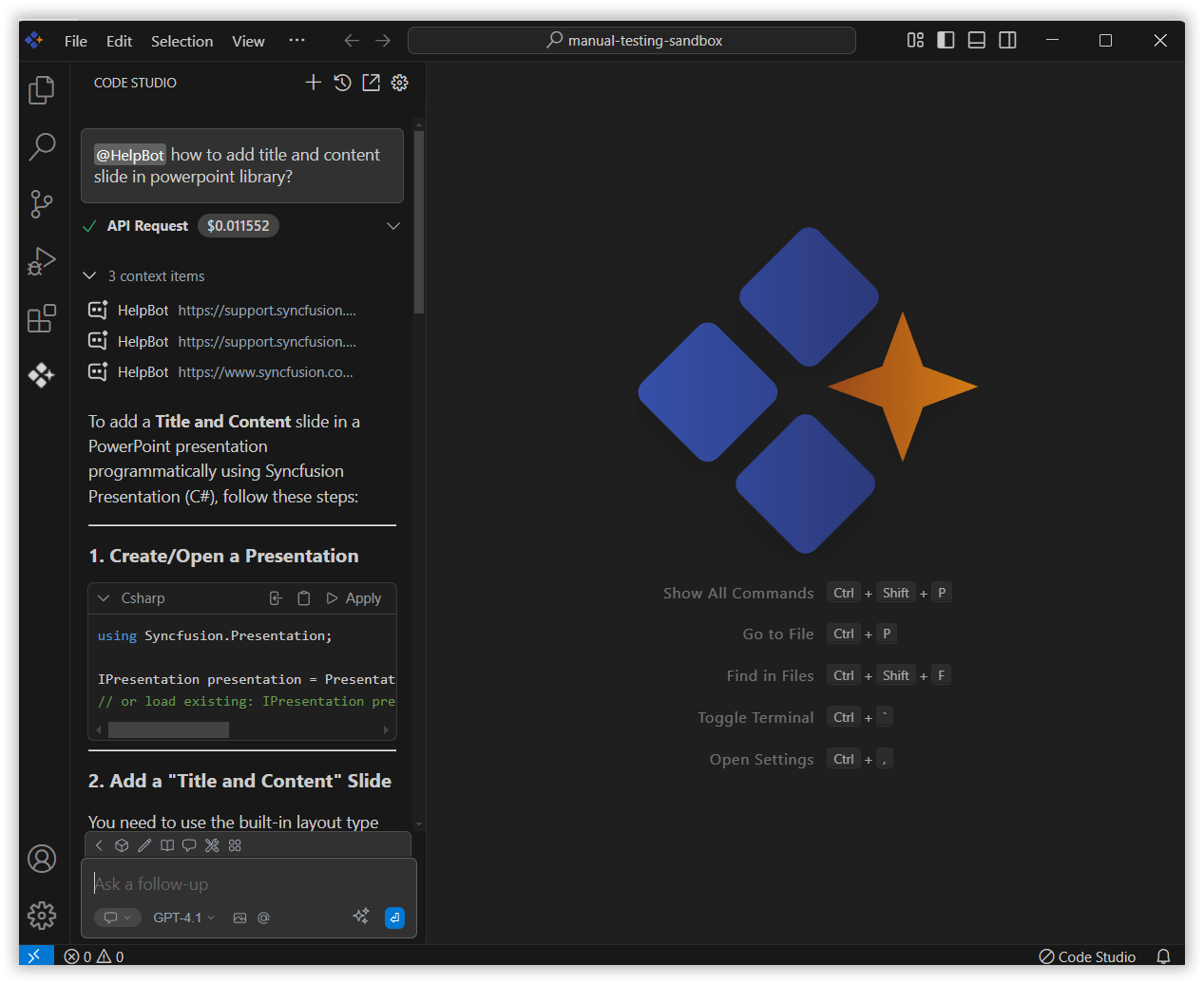The image size is (1204, 984).
Task: Click the $0.011552 cost badge
Action: [x=239, y=226]
